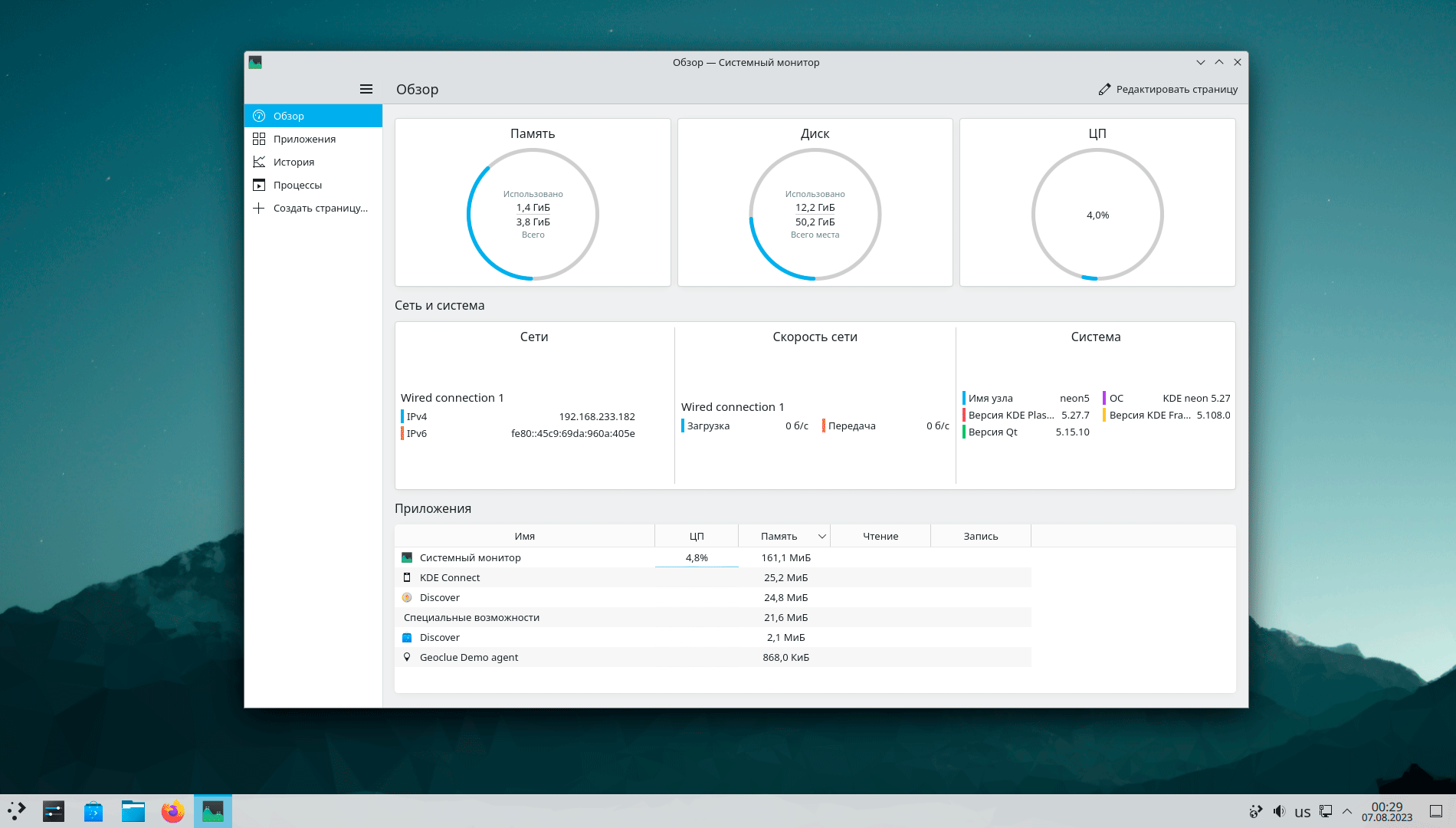Open the Firefox browser from taskbar
The width and height of the screenshot is (1456, 828).
[173, 811]
